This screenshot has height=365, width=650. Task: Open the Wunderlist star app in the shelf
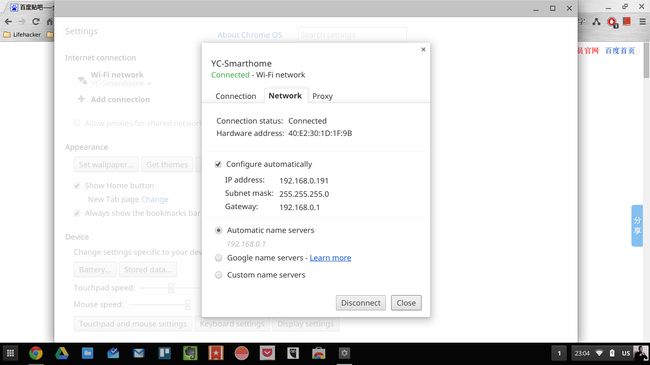[x=216, y=353]
